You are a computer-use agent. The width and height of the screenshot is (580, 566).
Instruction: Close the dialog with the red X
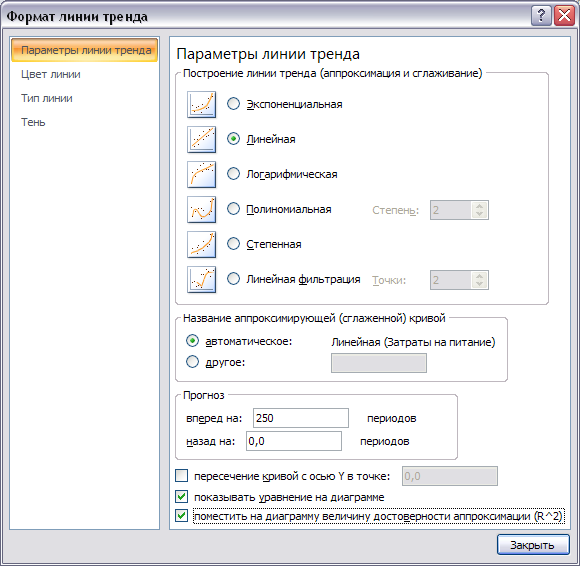564,16
